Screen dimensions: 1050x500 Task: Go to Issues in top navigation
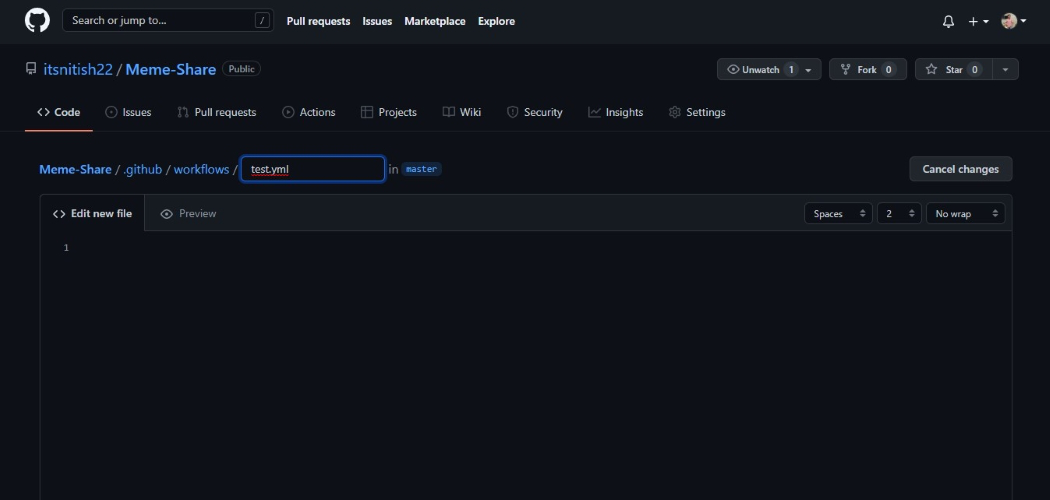point(377,21)
